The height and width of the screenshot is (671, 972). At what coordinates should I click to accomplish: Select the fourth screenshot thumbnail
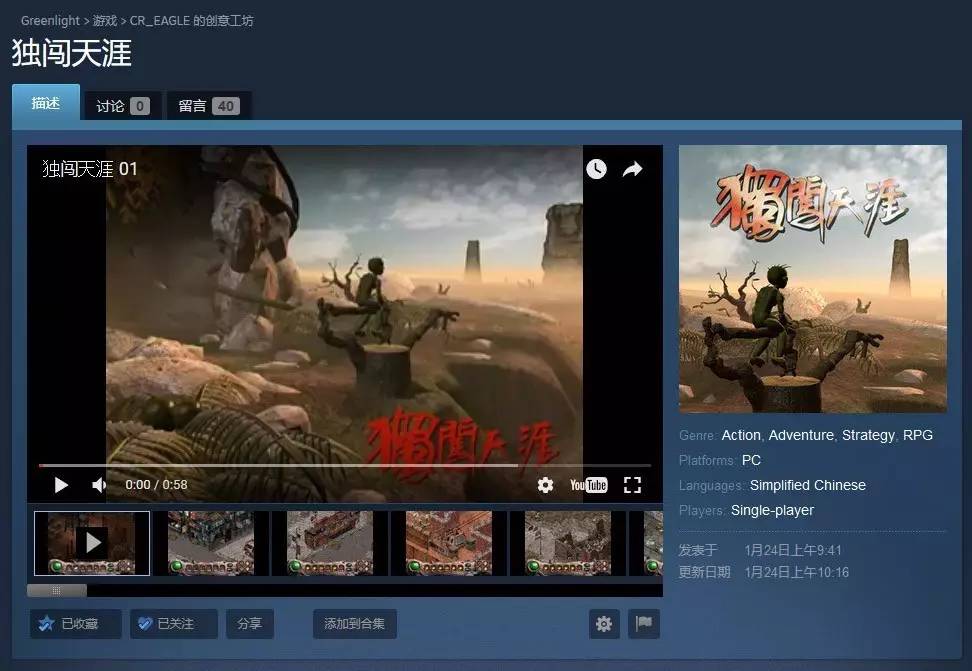449,543
